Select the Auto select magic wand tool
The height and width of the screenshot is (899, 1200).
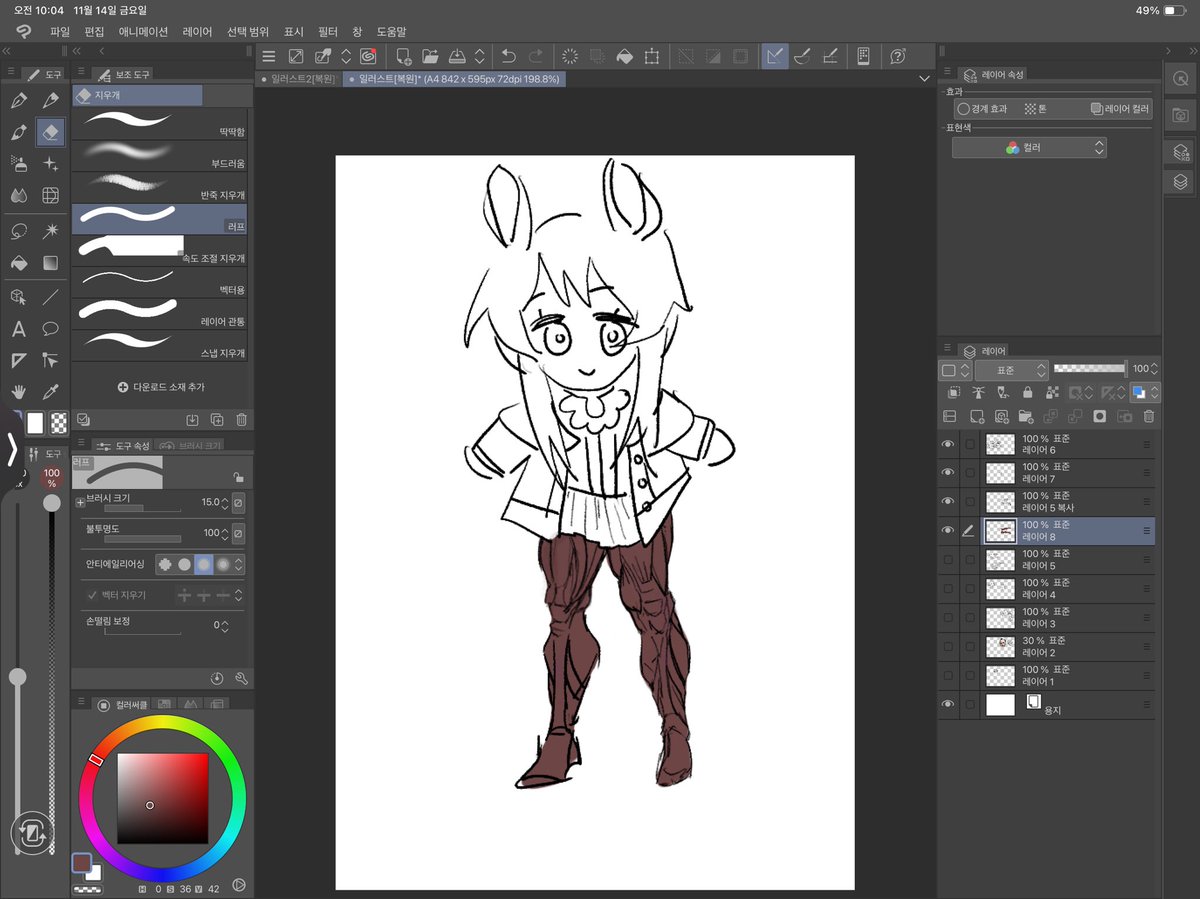click(x=51, y=231)
